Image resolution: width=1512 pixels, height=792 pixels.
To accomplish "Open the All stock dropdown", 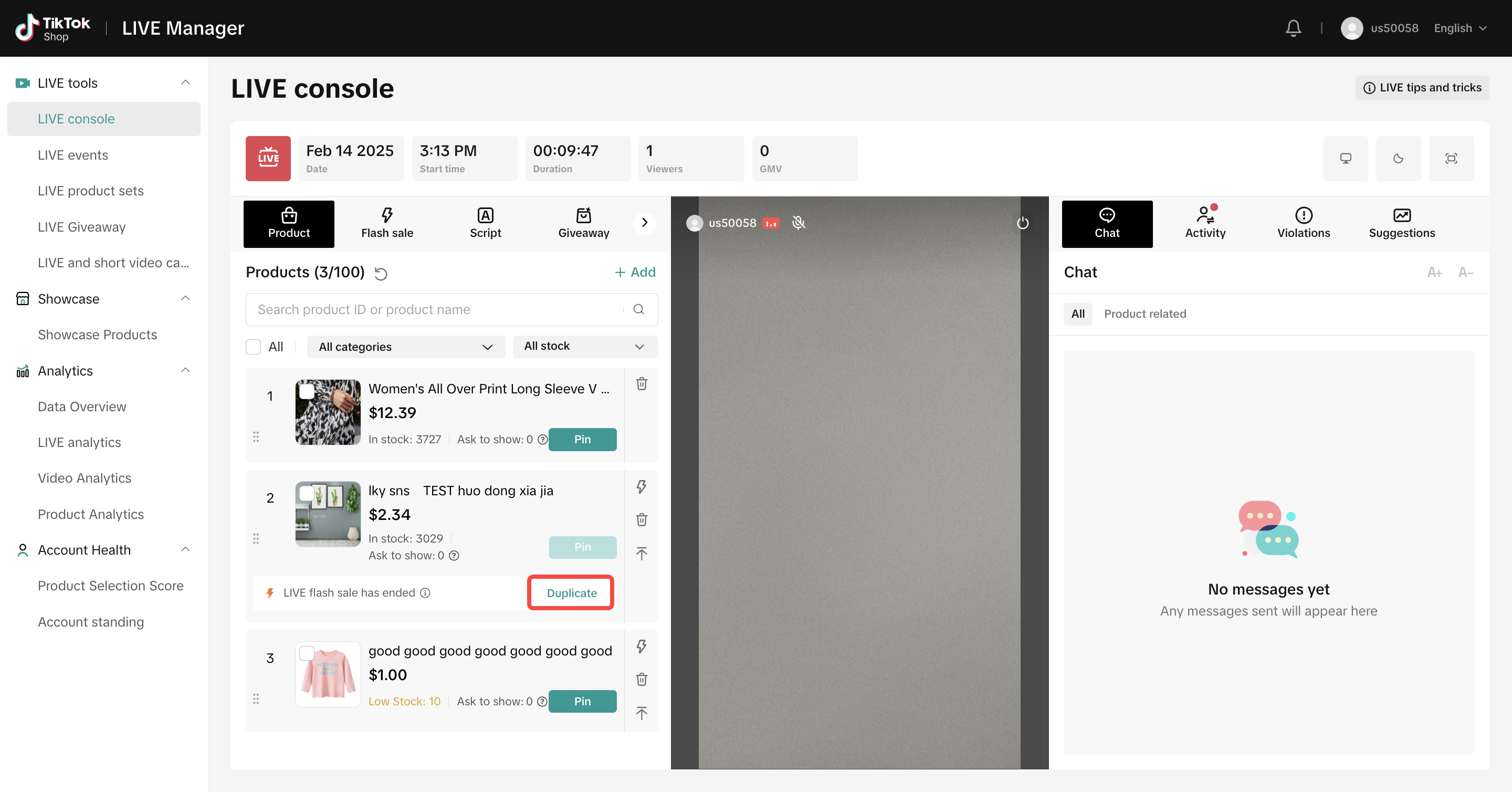I will [585, 347].
